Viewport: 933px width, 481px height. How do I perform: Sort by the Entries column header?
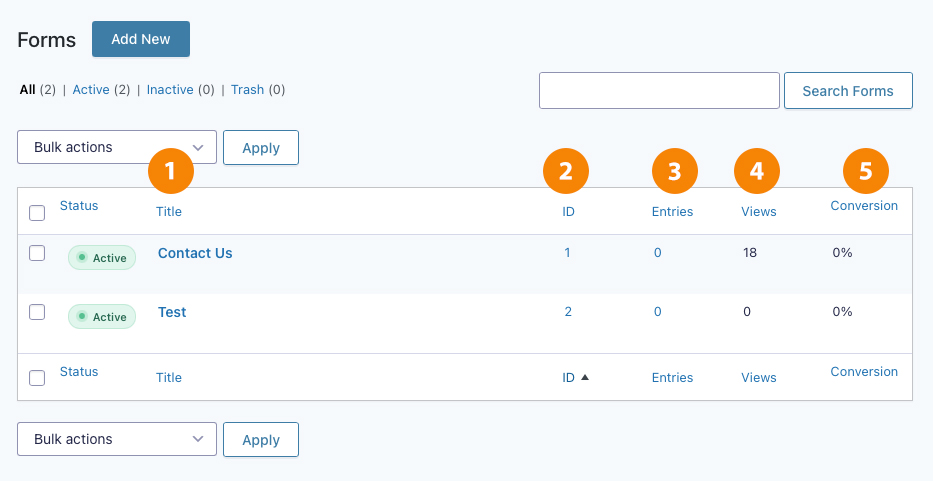[672, 212]
